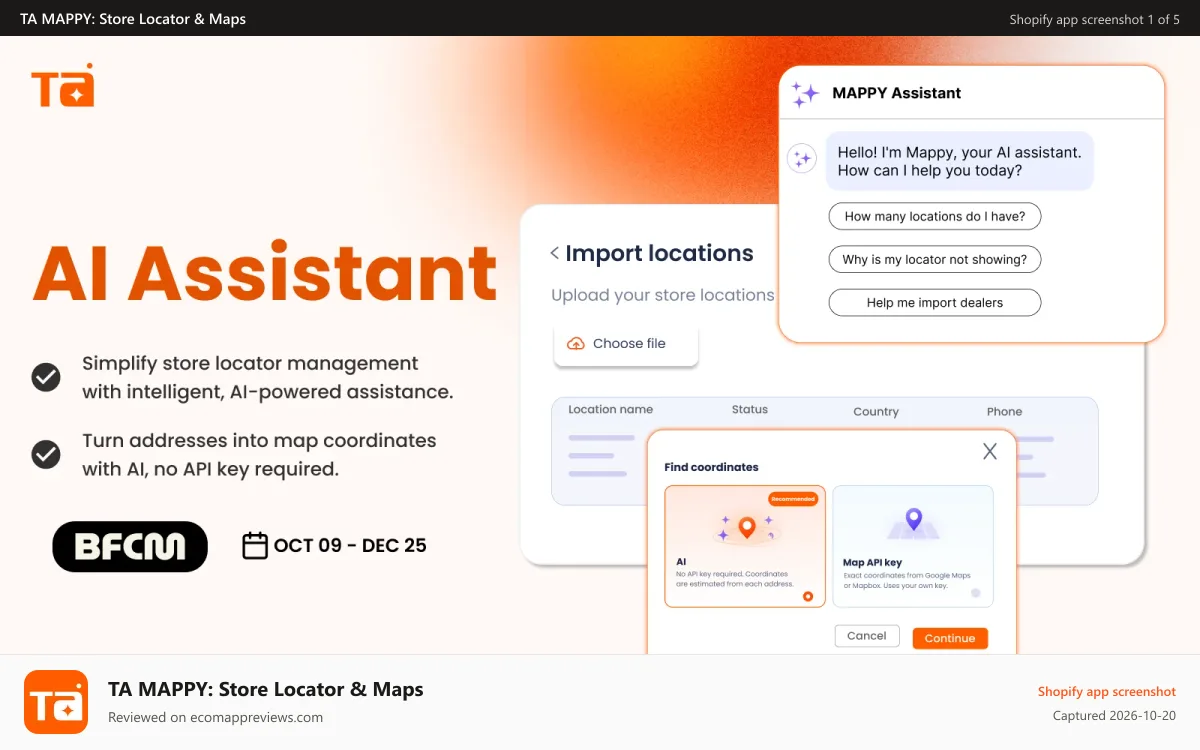This screenshot has height=750, width=1200.
Task: Click 'Shopify app screenshot 1 of 5' header text
Action: tap(1095, 19)
